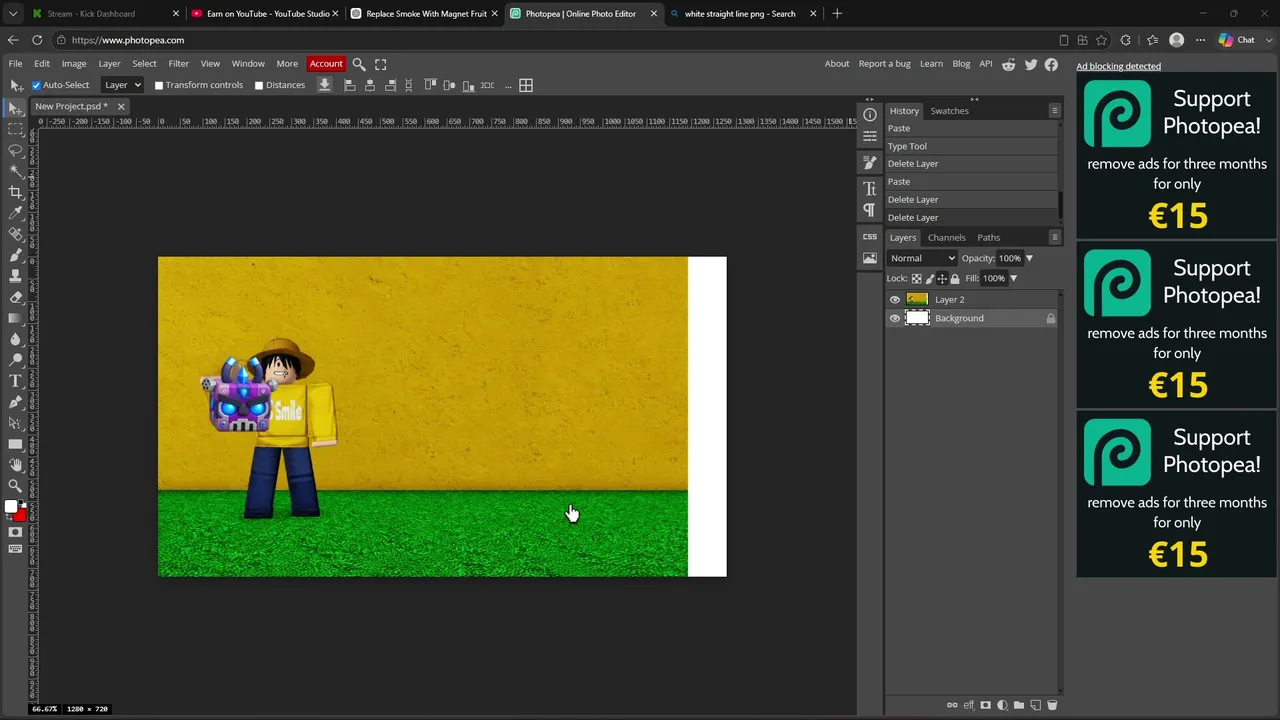
Task: Pick the Zoom tool magnifier
Action: tap(16, 486)
